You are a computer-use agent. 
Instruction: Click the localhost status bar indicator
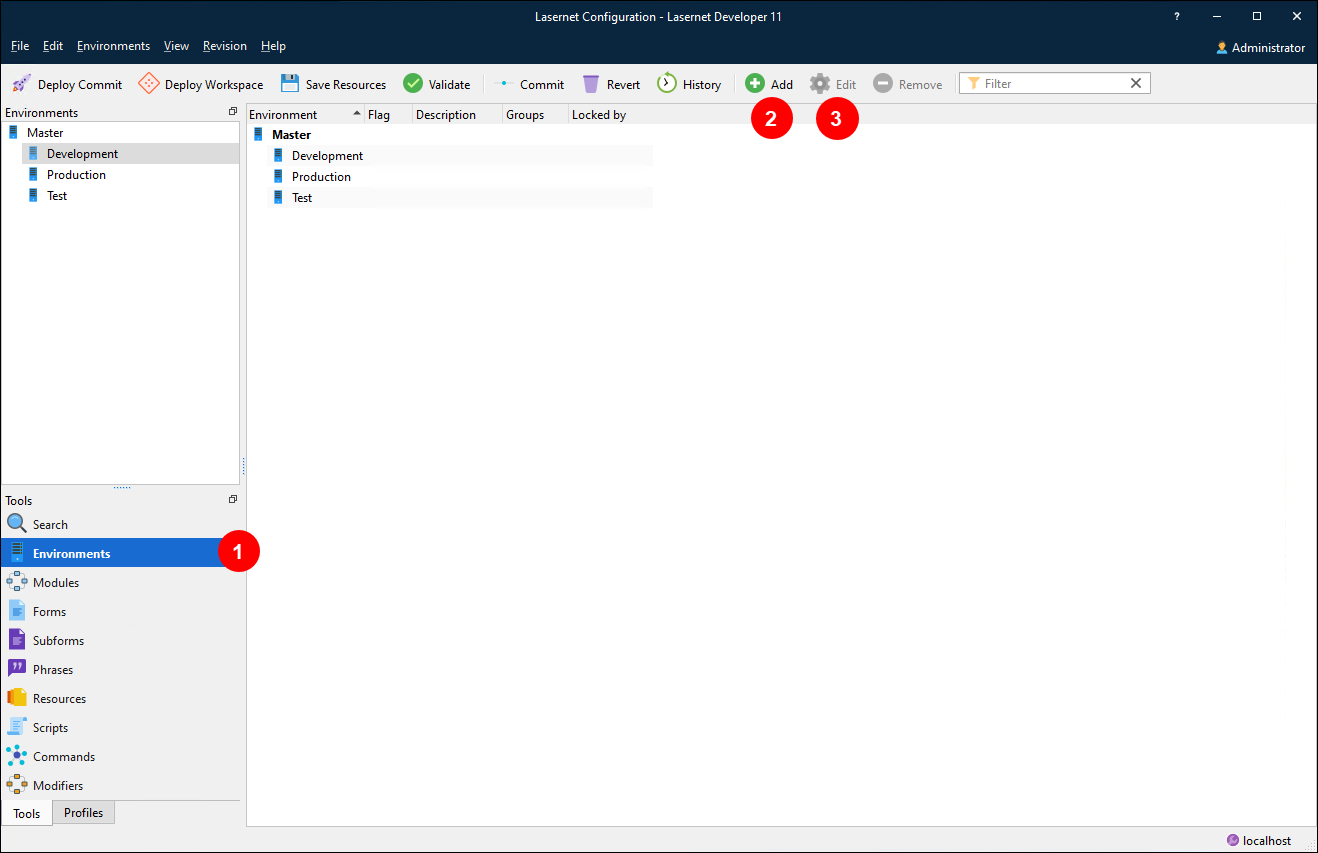click(x=1259, y=841)
